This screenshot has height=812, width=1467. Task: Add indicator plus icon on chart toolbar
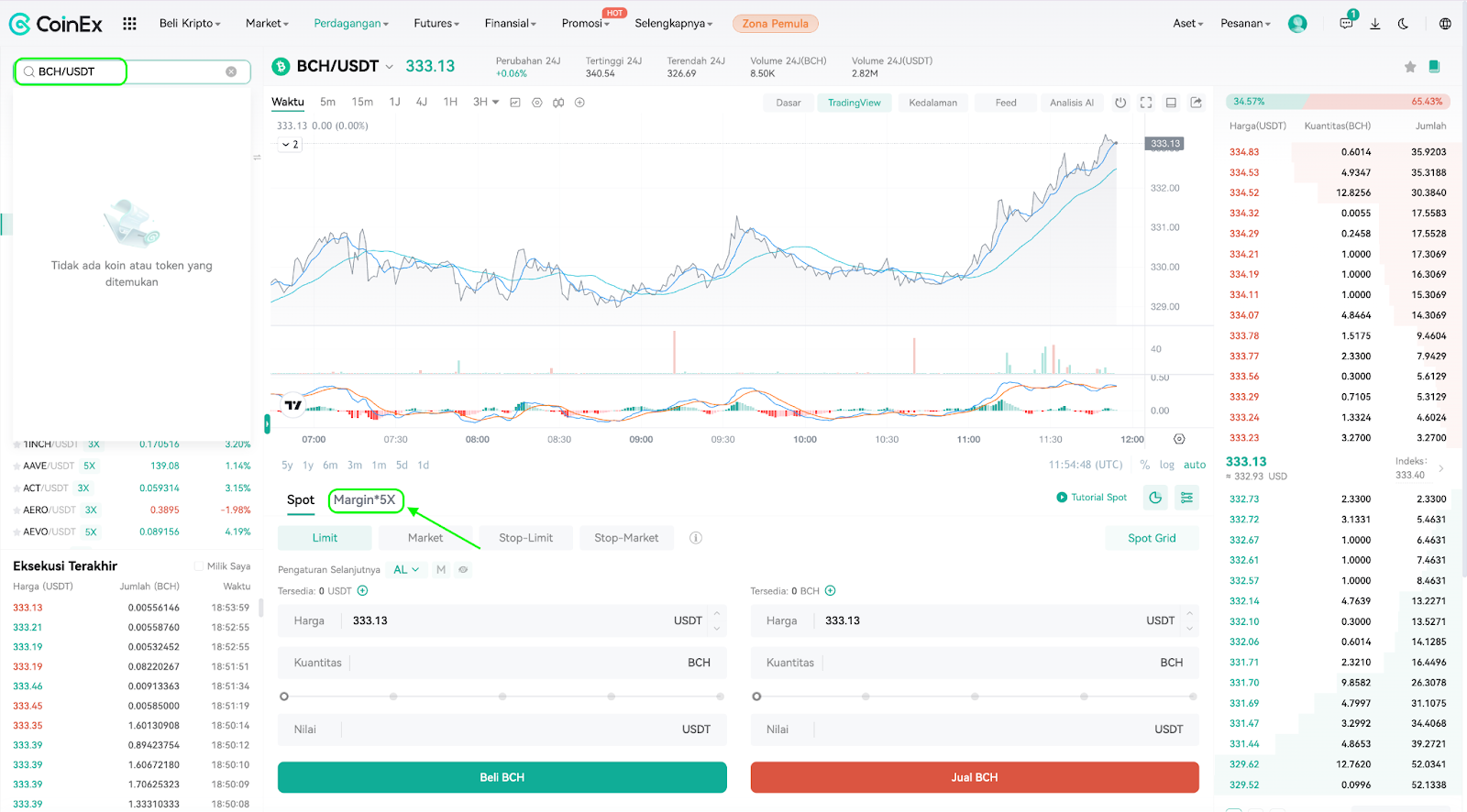[579, 103]
